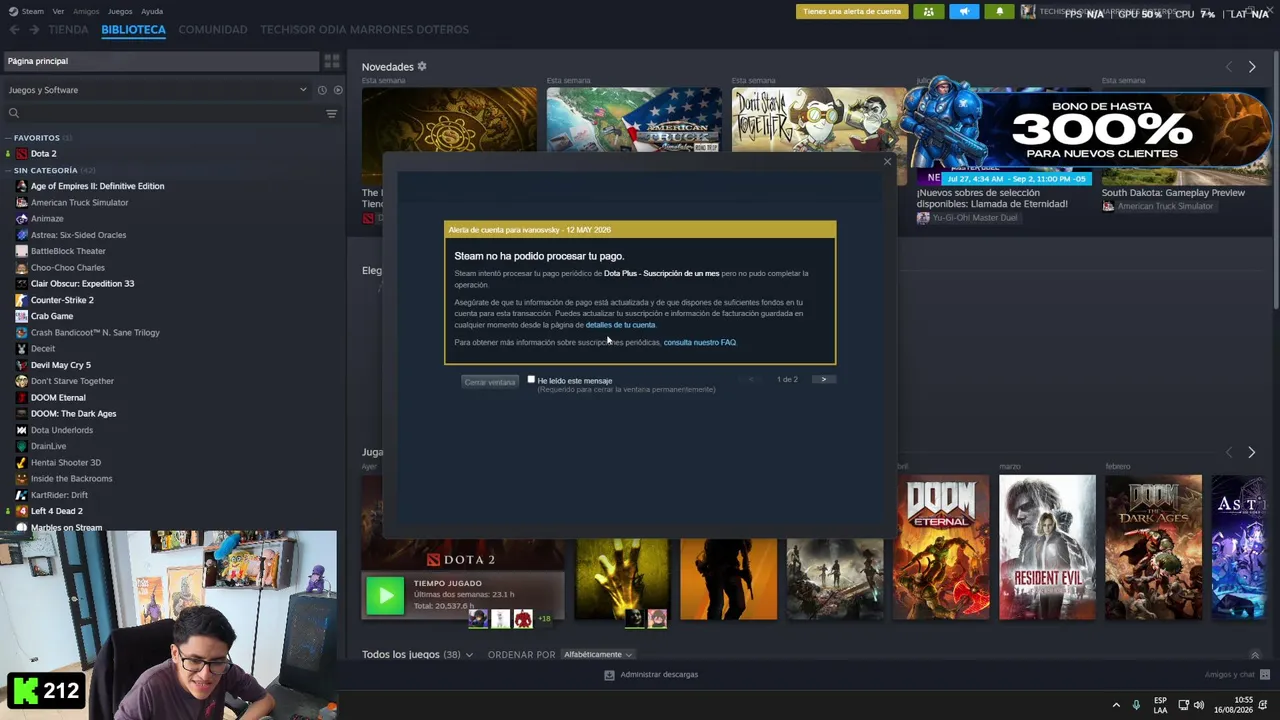Tick the 'He leído este mensaje' checkbox
Screen dimensions: 1280x720
tap(531, 380)
